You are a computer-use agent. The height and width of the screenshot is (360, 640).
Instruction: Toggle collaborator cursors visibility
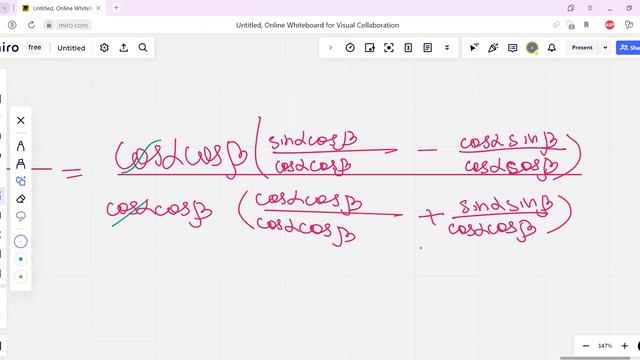(x=474, y=48)
